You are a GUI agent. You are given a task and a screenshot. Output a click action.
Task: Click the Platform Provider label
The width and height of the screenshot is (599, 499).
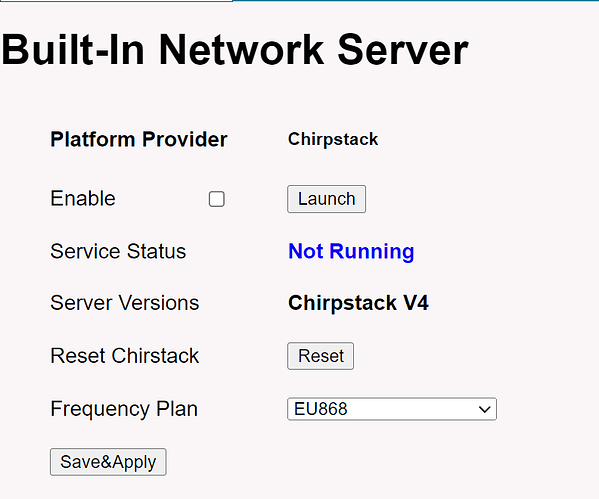click(139, 139)
